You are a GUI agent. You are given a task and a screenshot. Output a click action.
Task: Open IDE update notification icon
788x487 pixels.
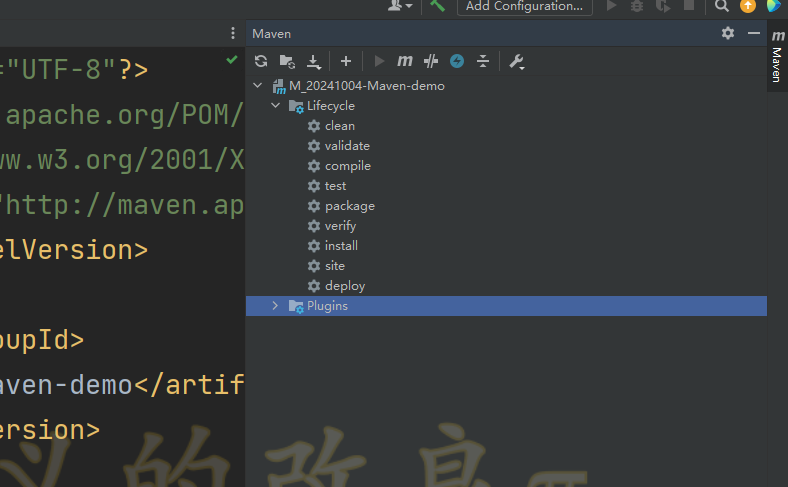coord(748,6)
